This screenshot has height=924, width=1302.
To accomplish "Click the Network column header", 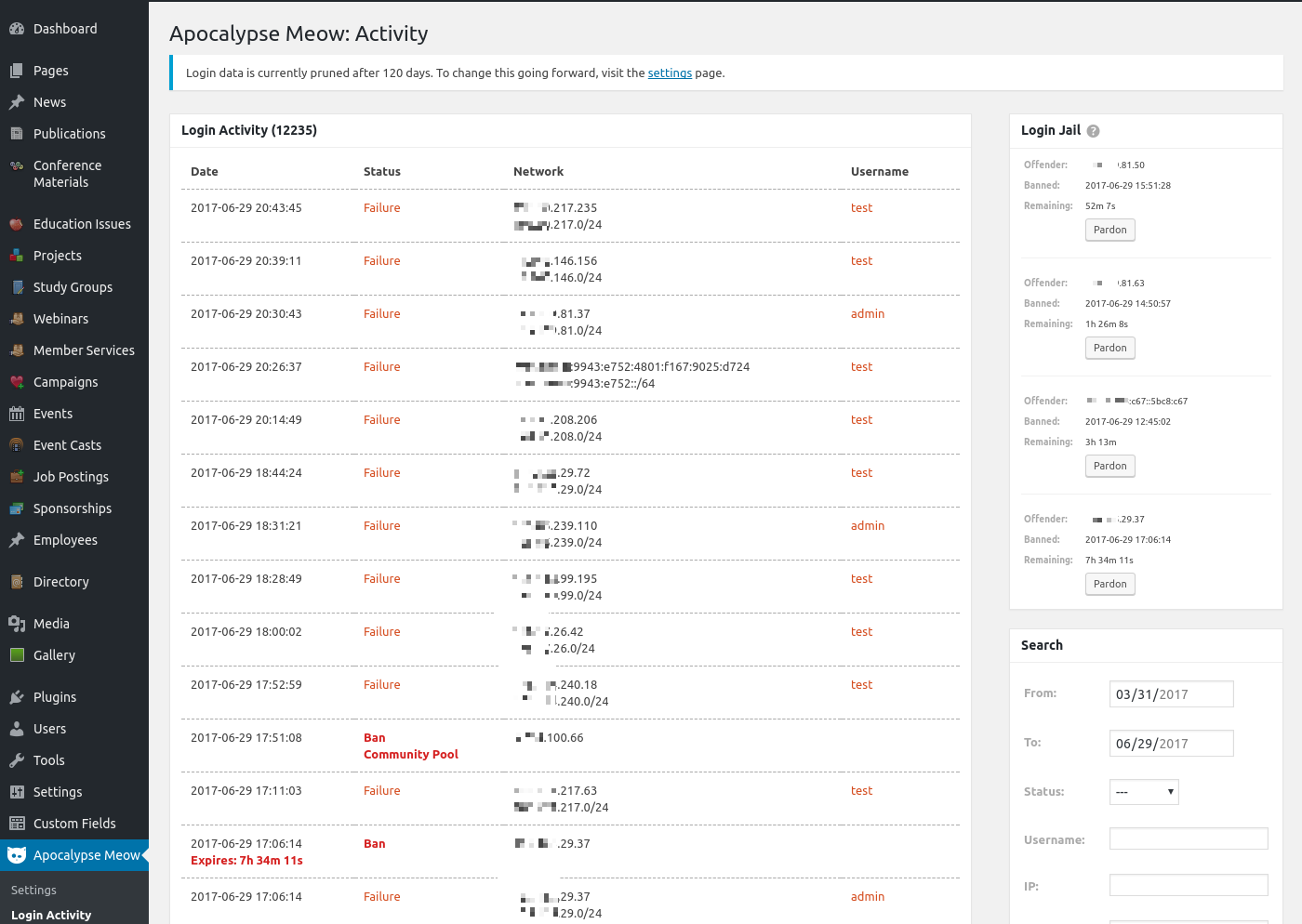I will point(538,172).
